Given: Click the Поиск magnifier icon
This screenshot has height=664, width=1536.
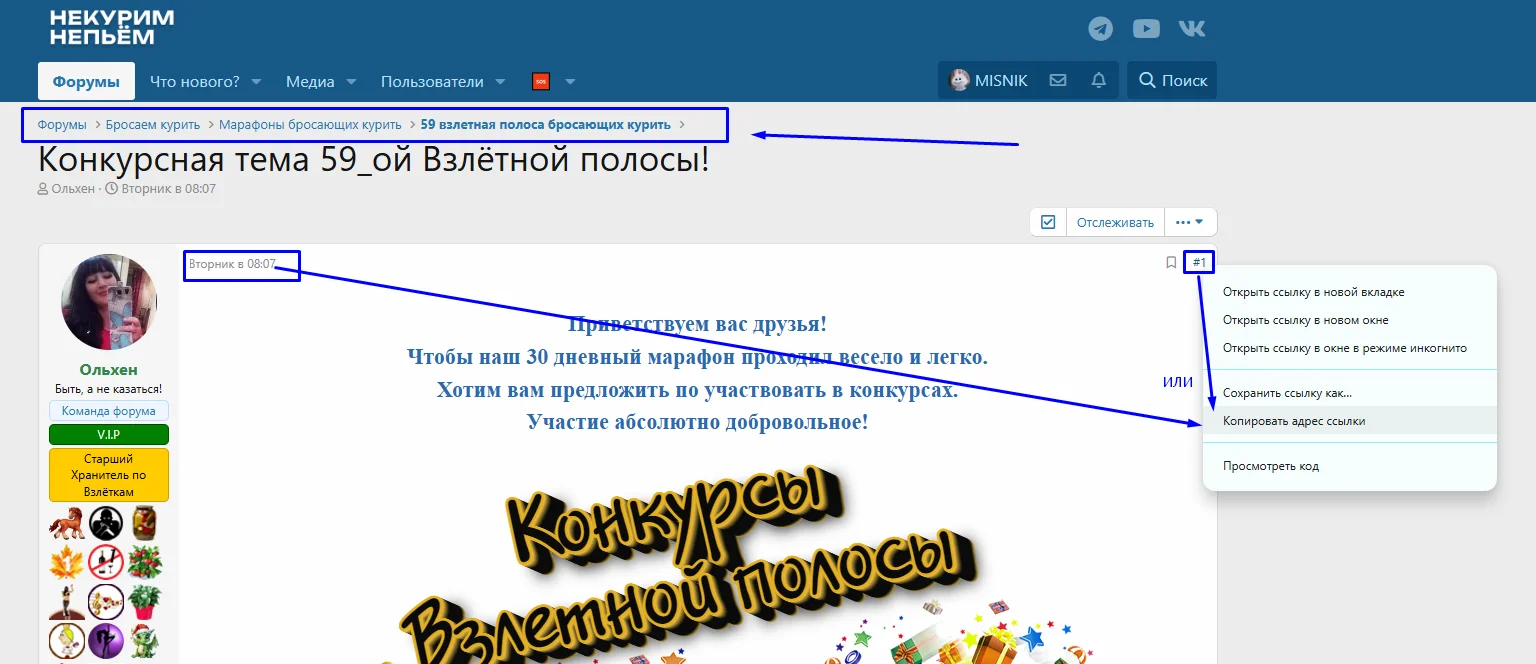Looking at the screenshot, I should tap(1146, 80).
